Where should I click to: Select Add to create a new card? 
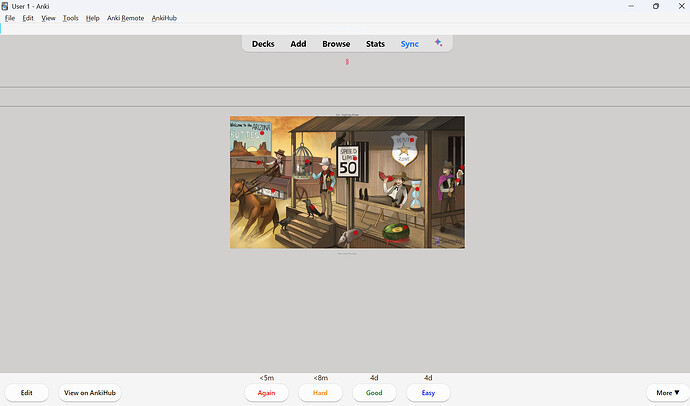point(298,44)
